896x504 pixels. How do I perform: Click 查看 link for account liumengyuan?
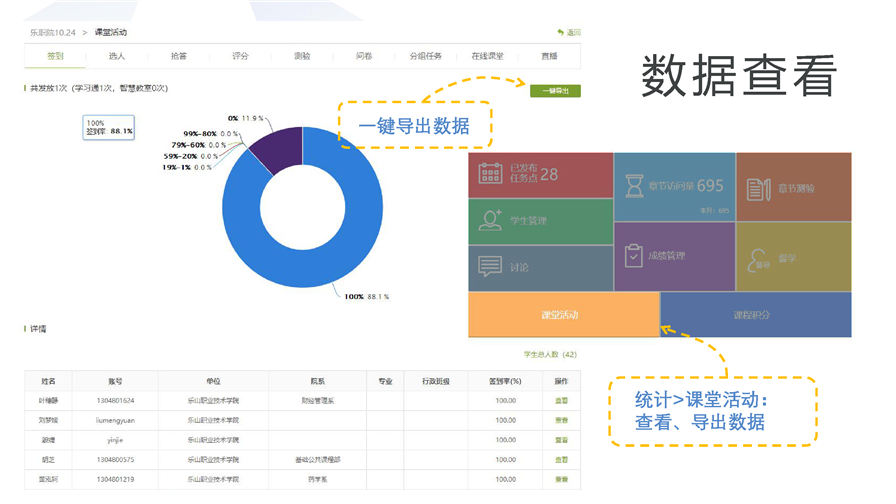point(561,420)
